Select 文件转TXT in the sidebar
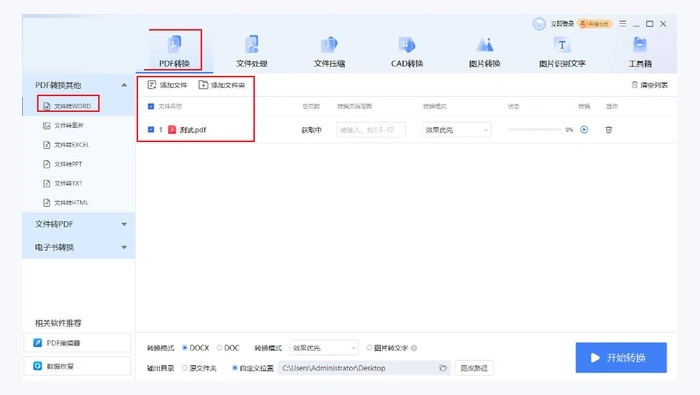Viewport: 700px width, 395px height. click(x=62, y=183)
